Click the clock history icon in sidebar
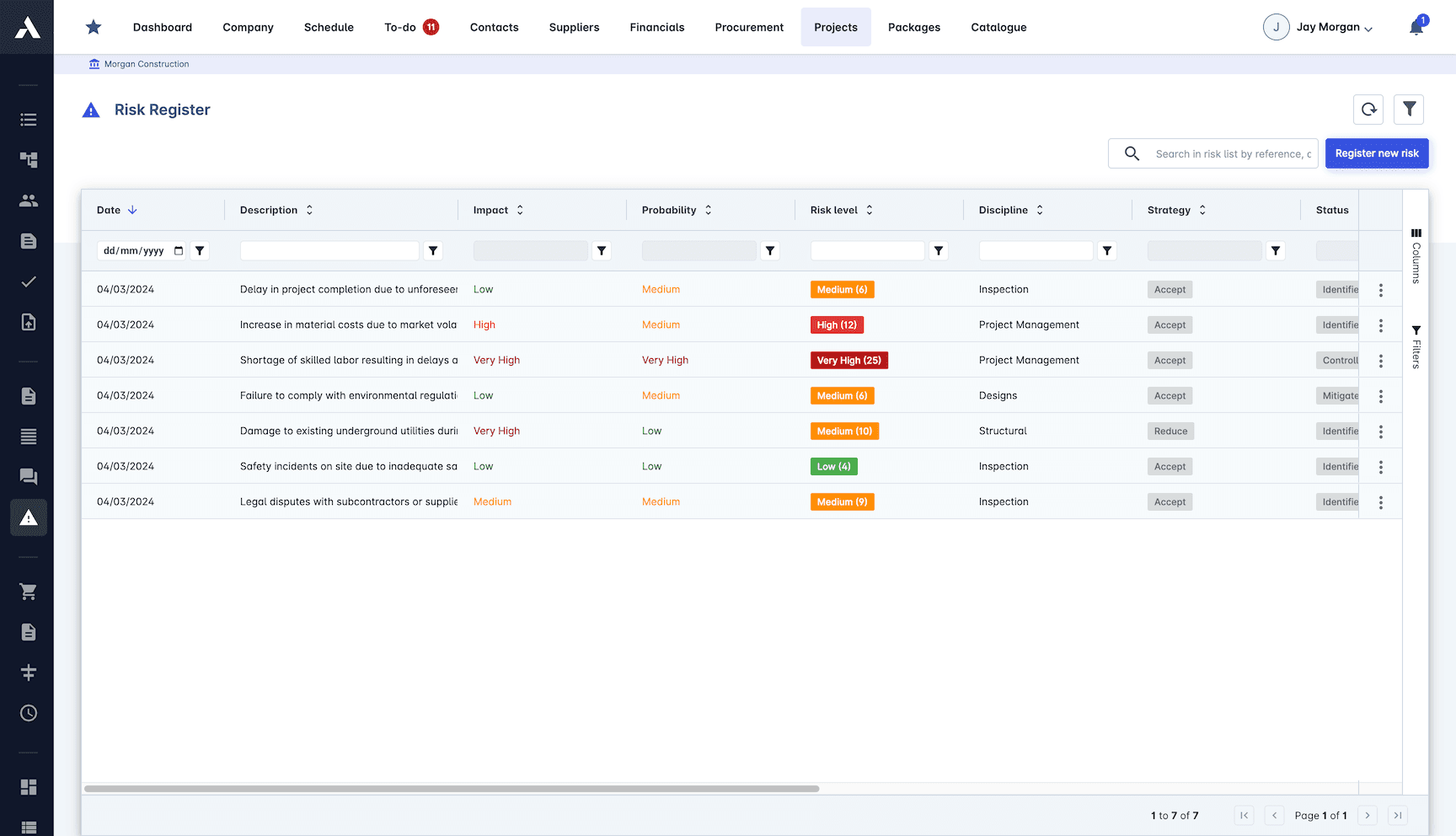The image size is (1456, 836). [28, 712]
